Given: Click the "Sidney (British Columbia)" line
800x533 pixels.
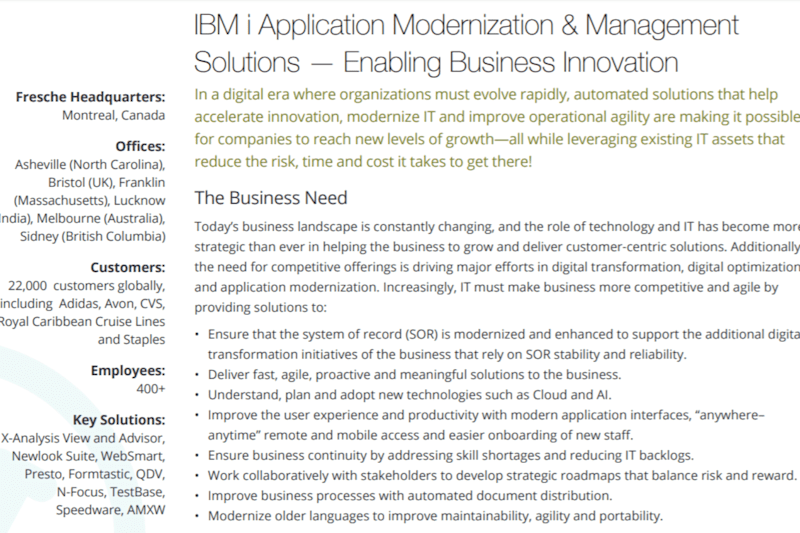Looking at the screenshot, I should point(93,237).
